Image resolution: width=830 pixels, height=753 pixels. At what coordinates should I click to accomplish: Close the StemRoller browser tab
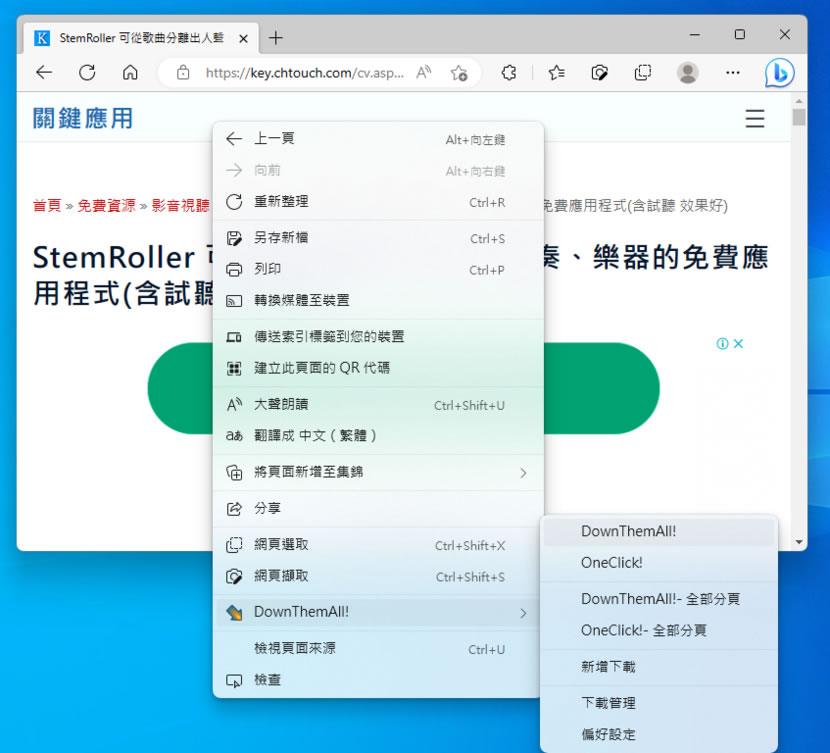243,38
